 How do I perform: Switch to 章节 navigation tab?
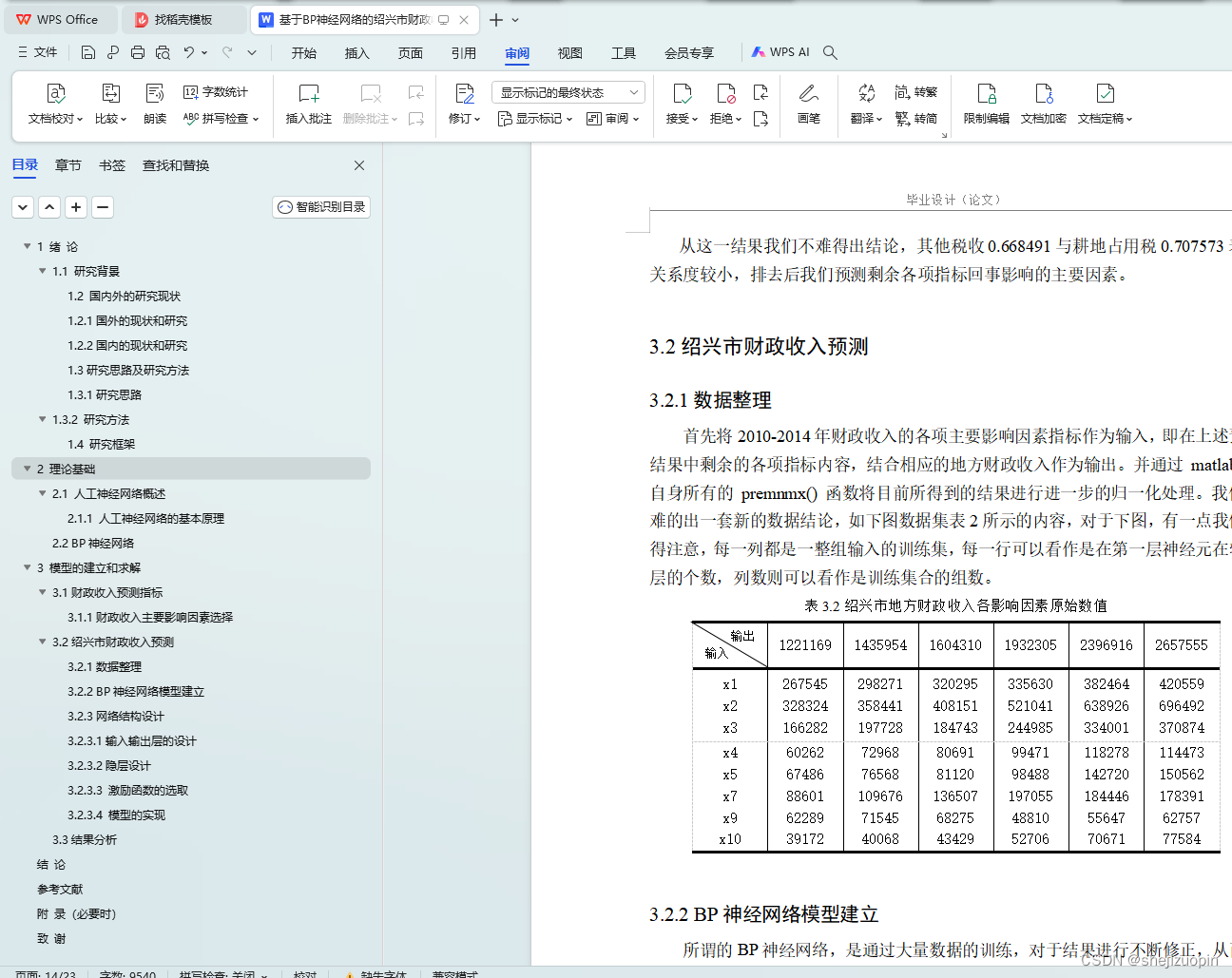click(68, 165)
